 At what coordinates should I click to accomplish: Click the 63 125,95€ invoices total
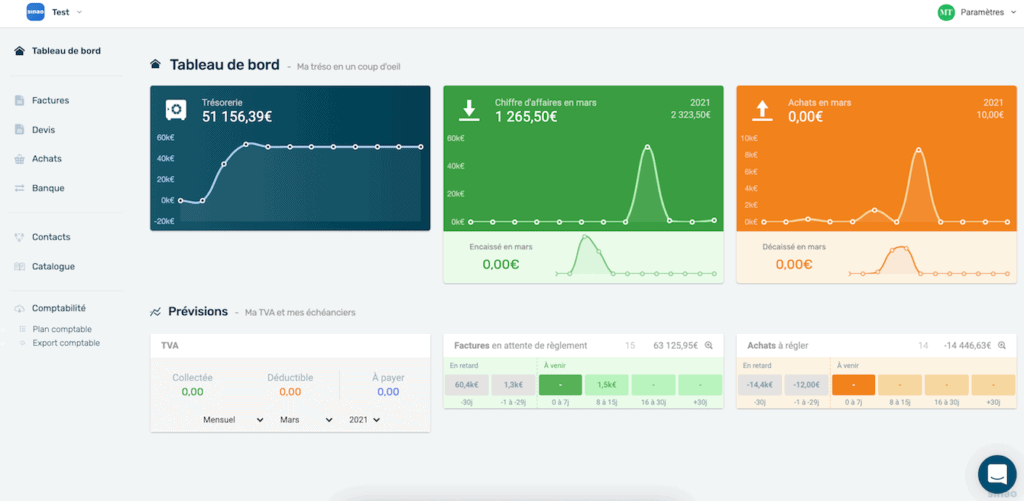[675, 346]
